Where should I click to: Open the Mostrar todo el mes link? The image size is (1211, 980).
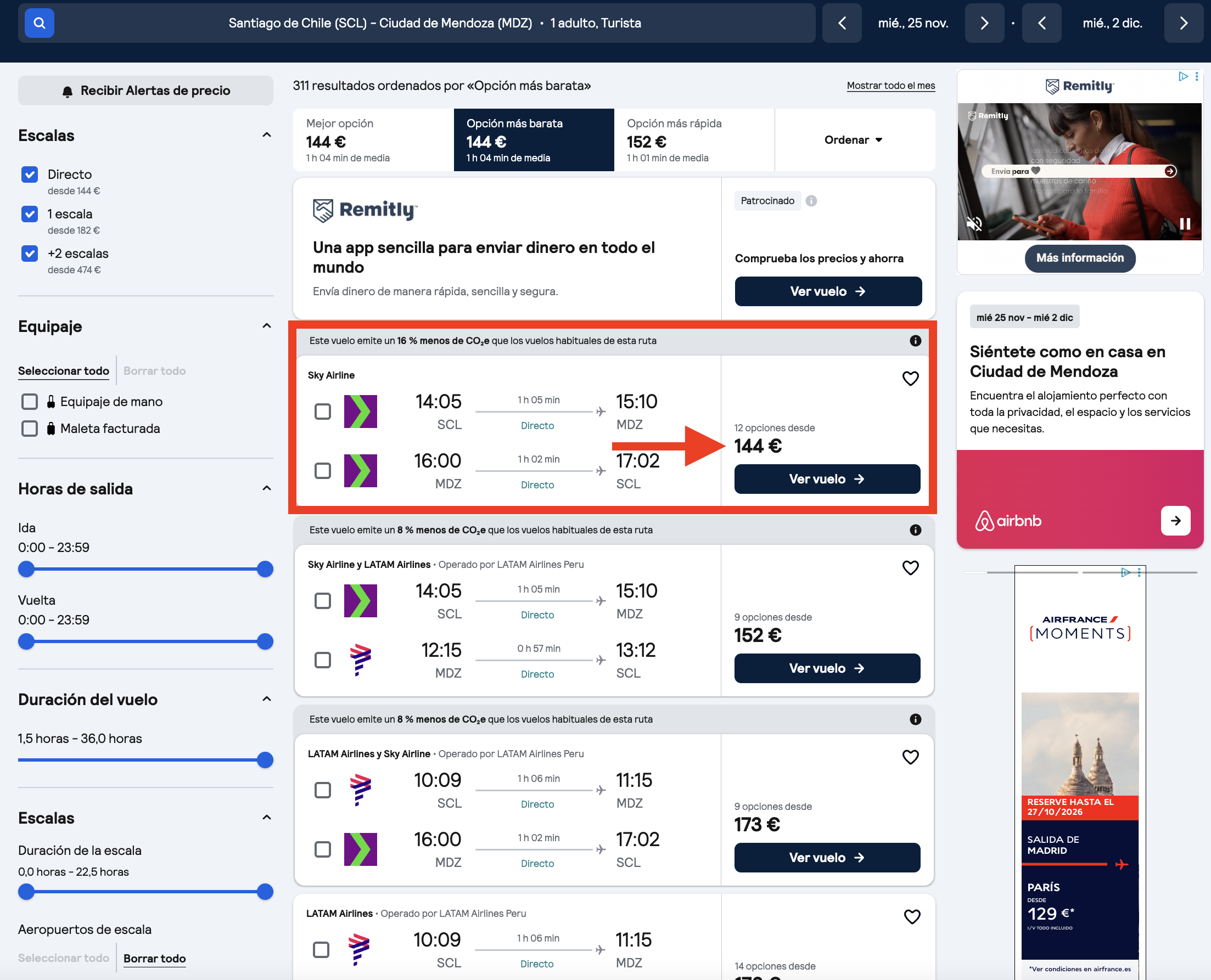[891, 85]
